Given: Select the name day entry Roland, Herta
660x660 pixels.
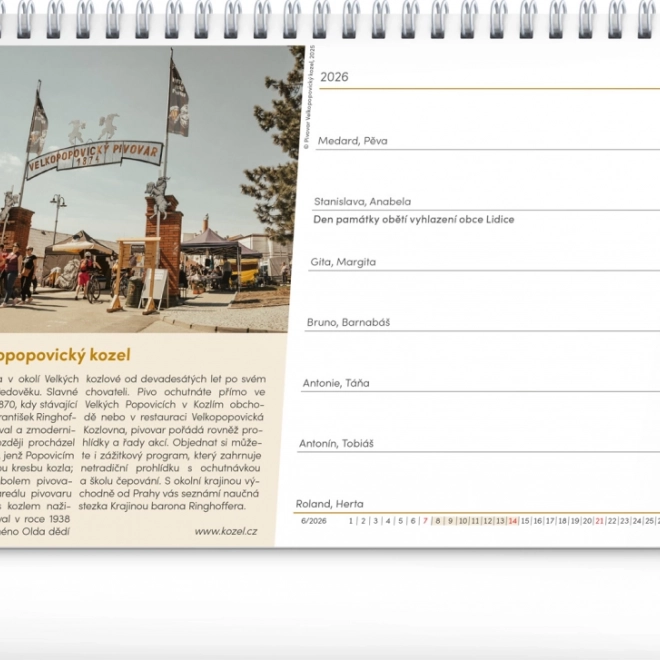Looking at the screenshot, I should 330,503.
